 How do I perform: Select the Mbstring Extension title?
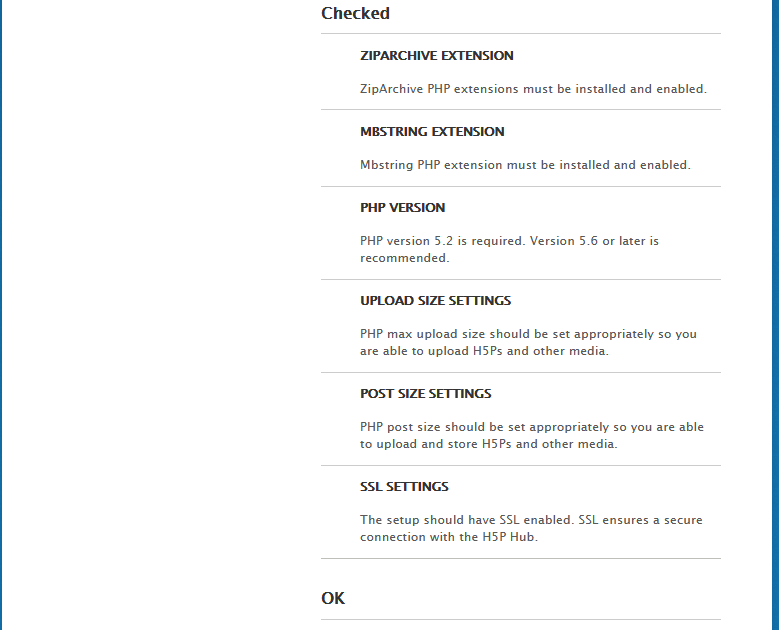tap(432, 132)
